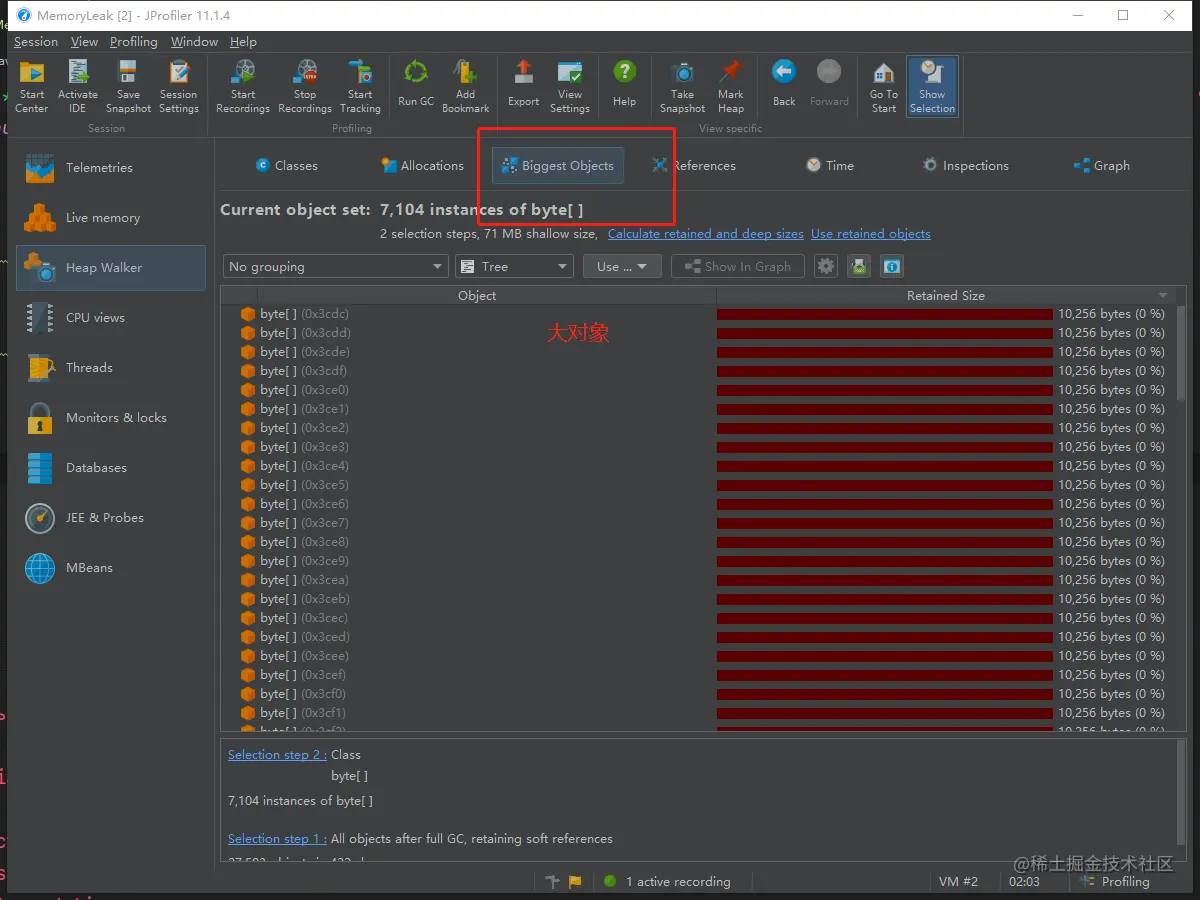Open the Databases sidebar section
The width and height of the screenshot is (1200, 900).
point(110,468)
